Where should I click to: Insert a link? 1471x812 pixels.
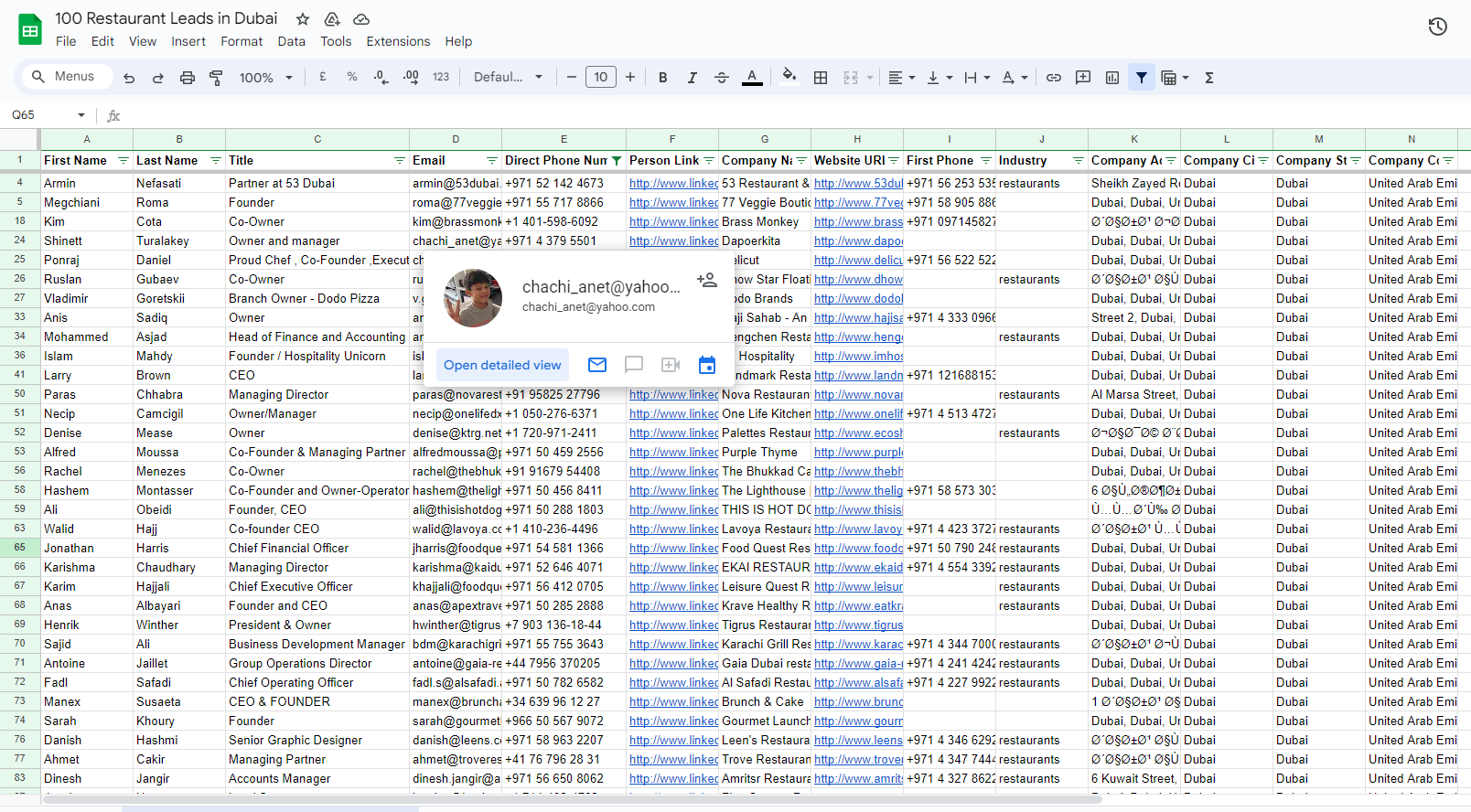click(1054, 78)
